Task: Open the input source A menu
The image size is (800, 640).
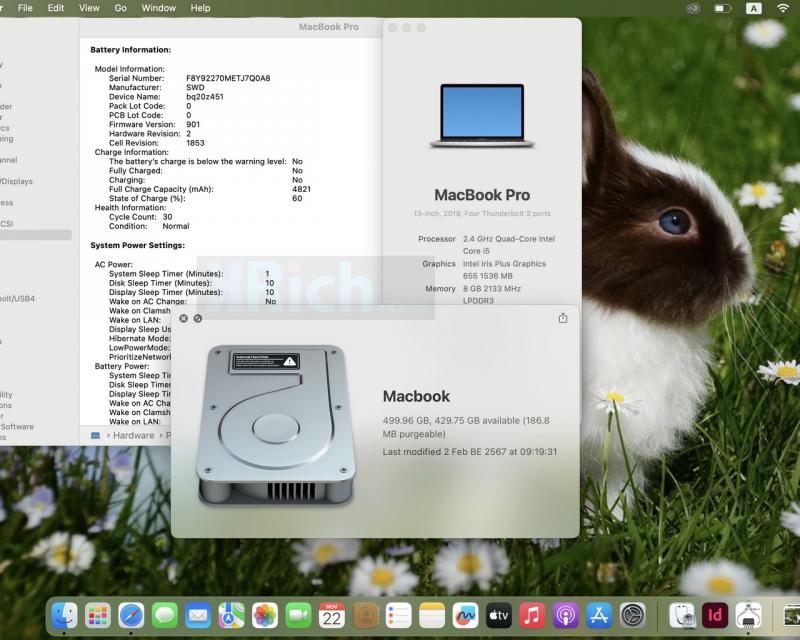Action: [754, 8]
